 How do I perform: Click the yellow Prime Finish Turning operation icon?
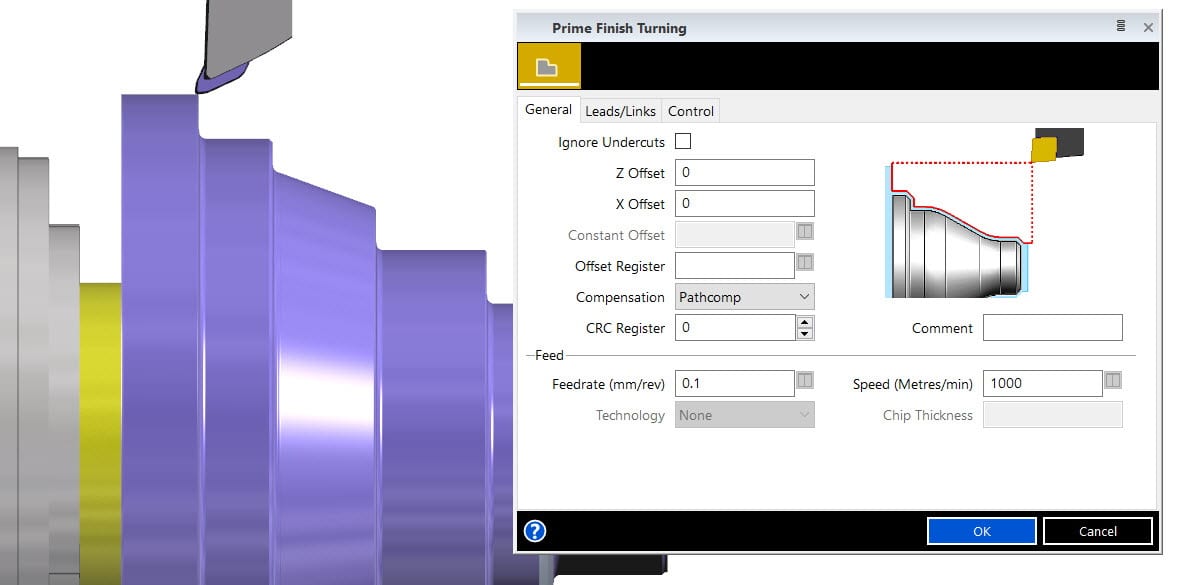pyautogui.click(x=548, y=66)
